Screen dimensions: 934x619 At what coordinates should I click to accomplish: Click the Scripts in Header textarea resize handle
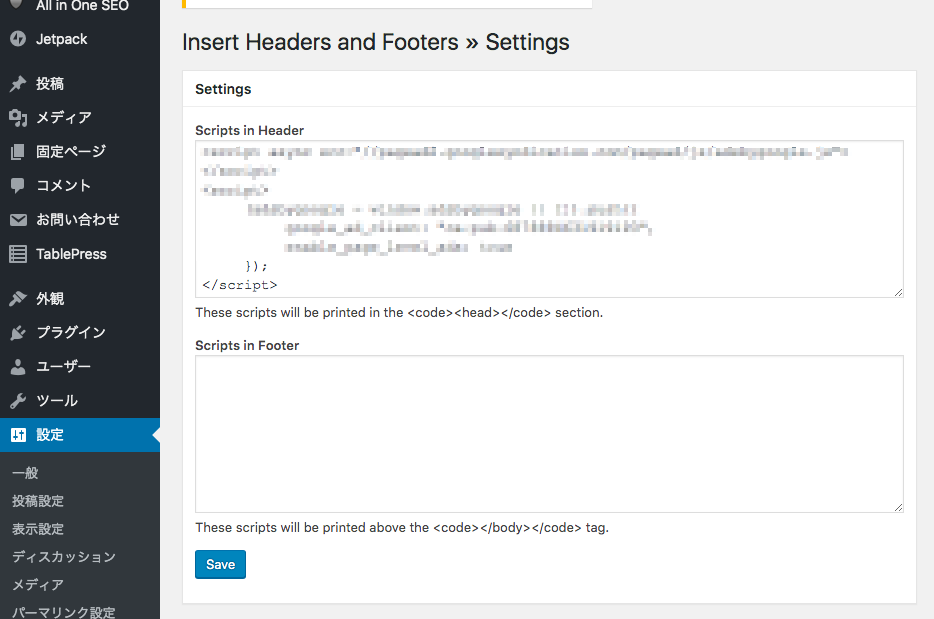[x=898, y=292]
